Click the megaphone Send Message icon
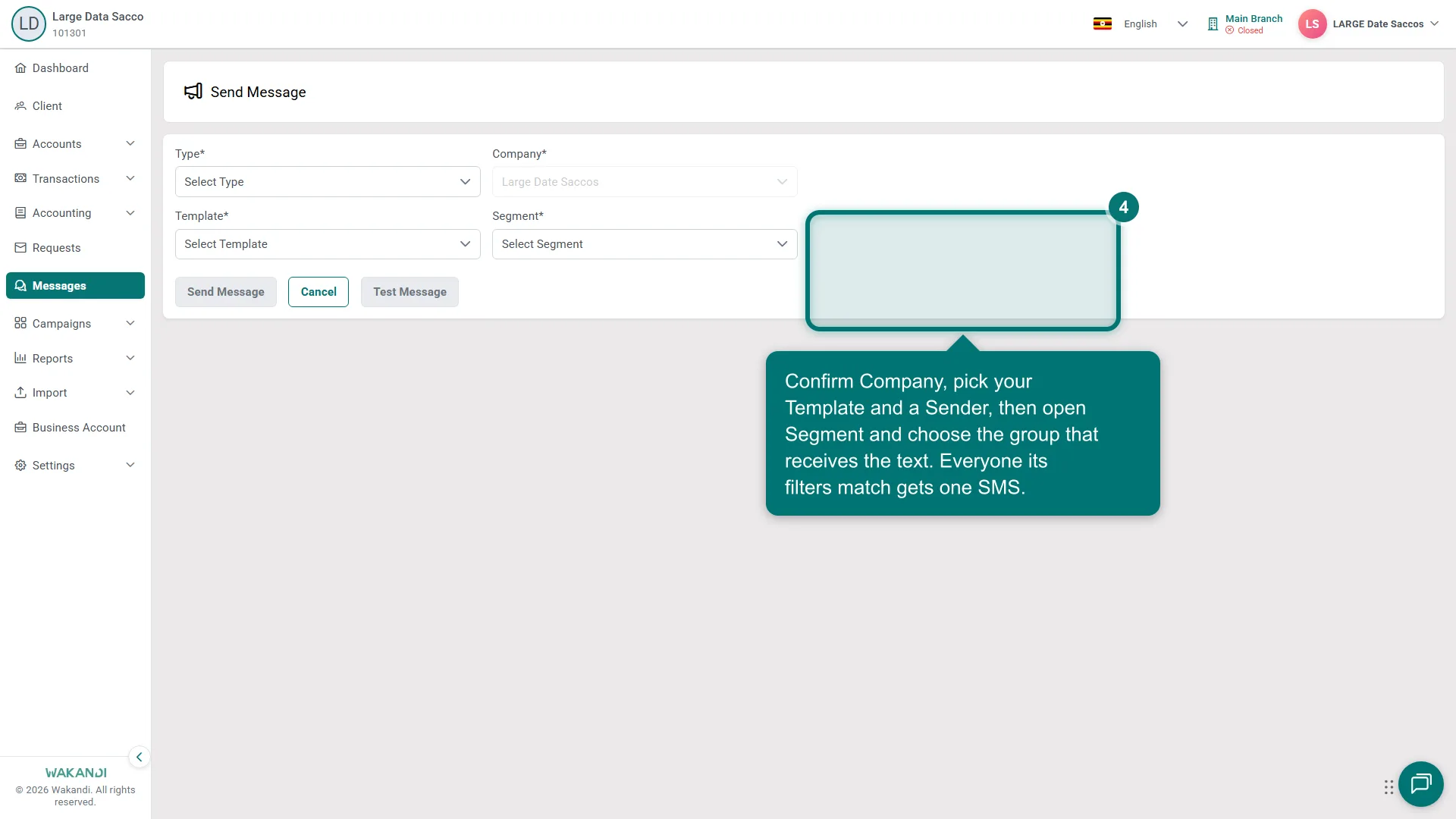 (x=193, y=92)
